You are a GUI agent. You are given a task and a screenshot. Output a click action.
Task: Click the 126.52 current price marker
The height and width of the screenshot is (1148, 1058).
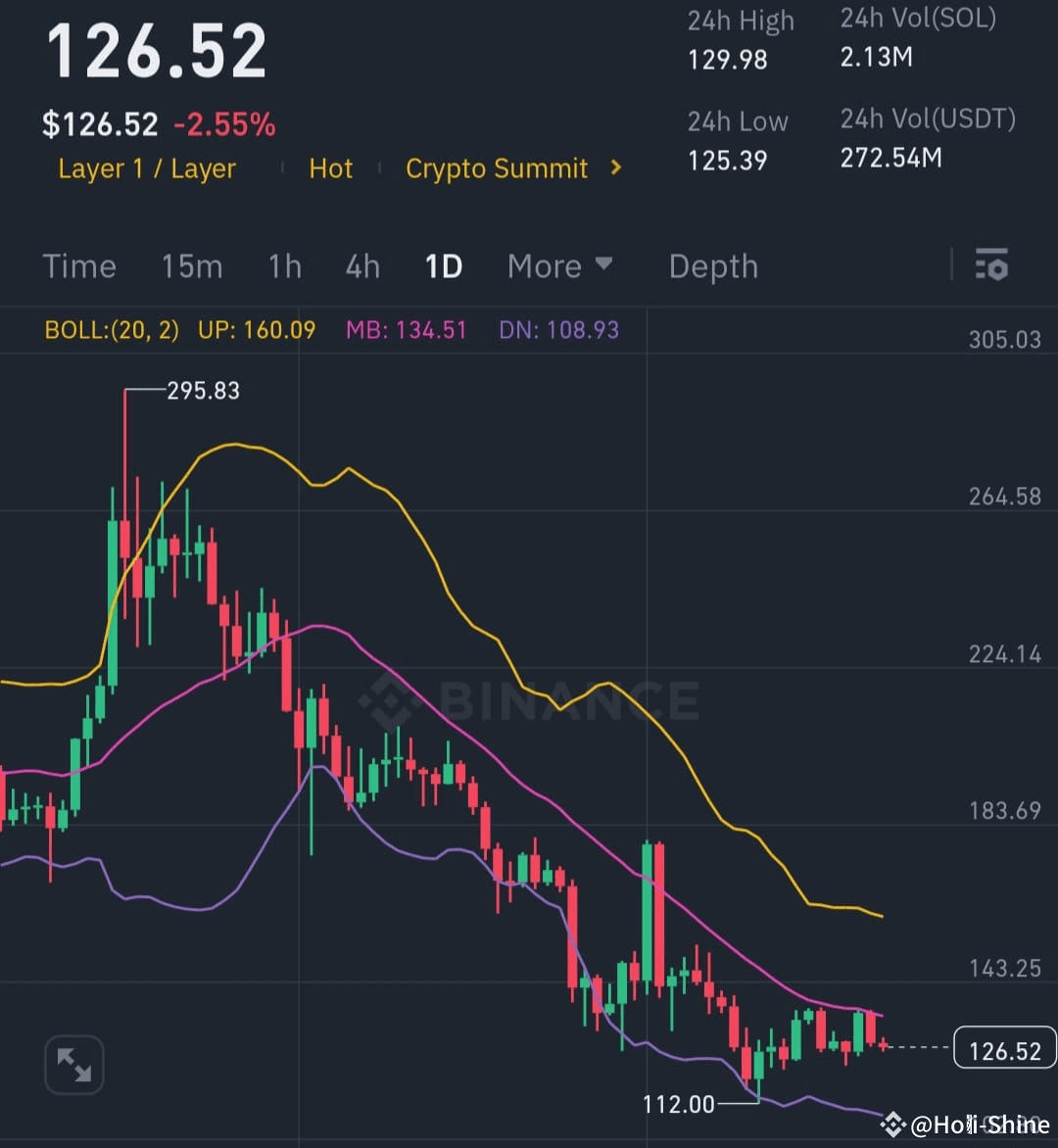click(1003, 1048)
